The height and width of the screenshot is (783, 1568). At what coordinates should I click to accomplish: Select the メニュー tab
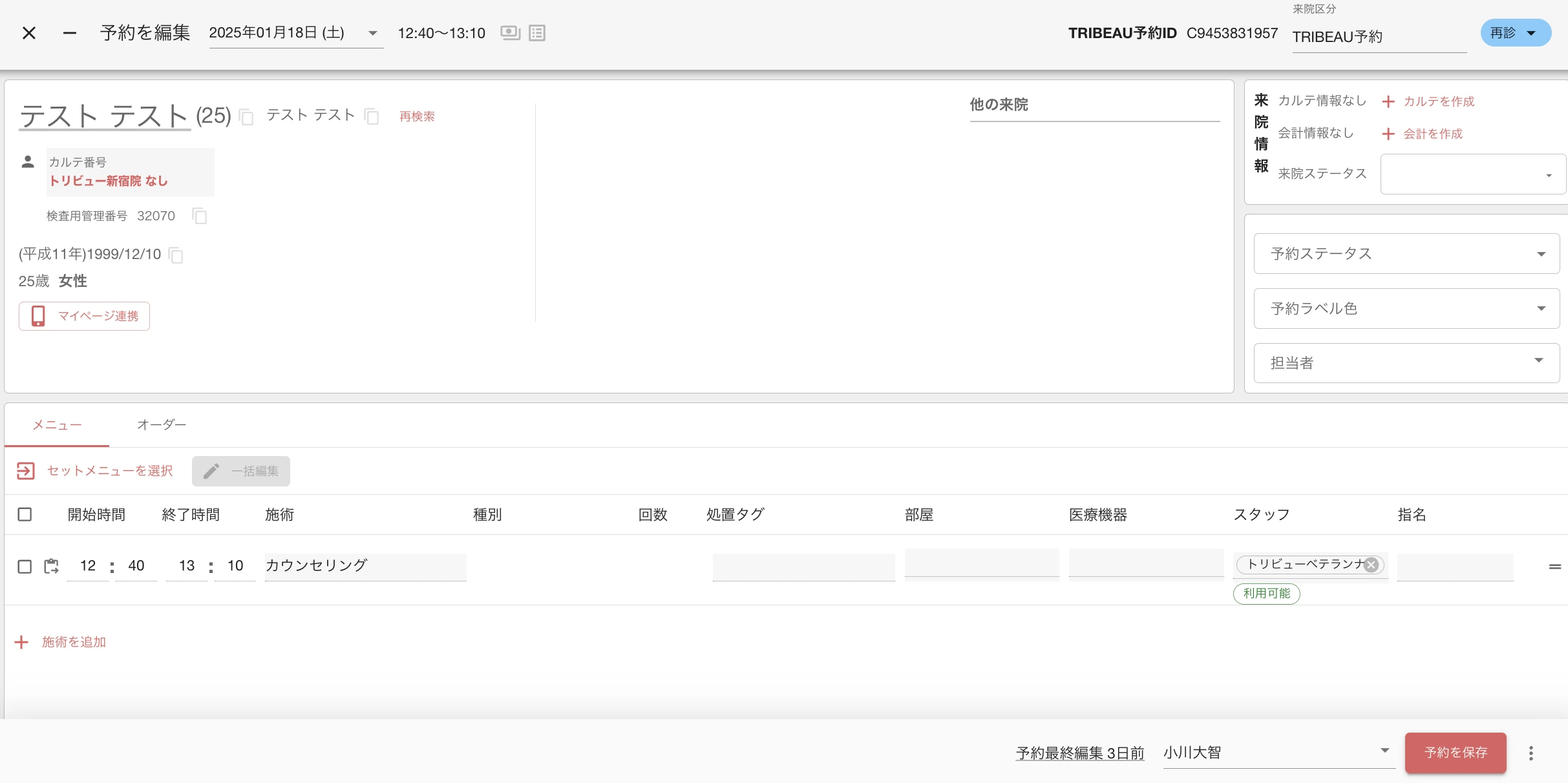(x=57, y=424)
